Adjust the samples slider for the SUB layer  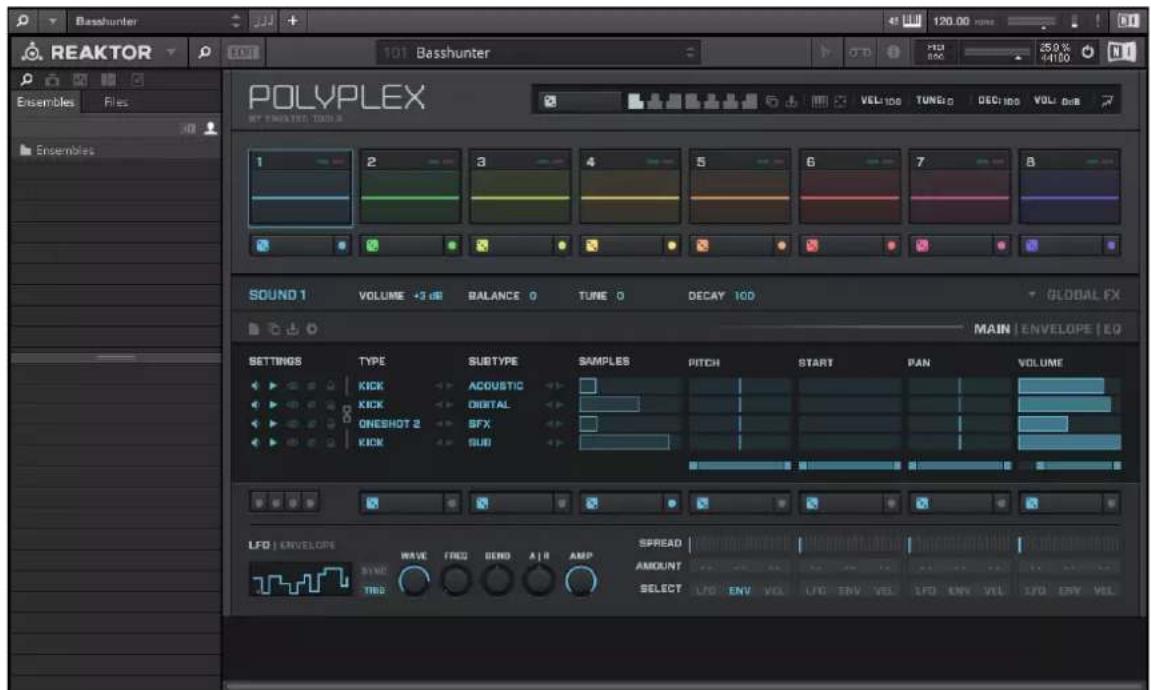click(630, 442)
